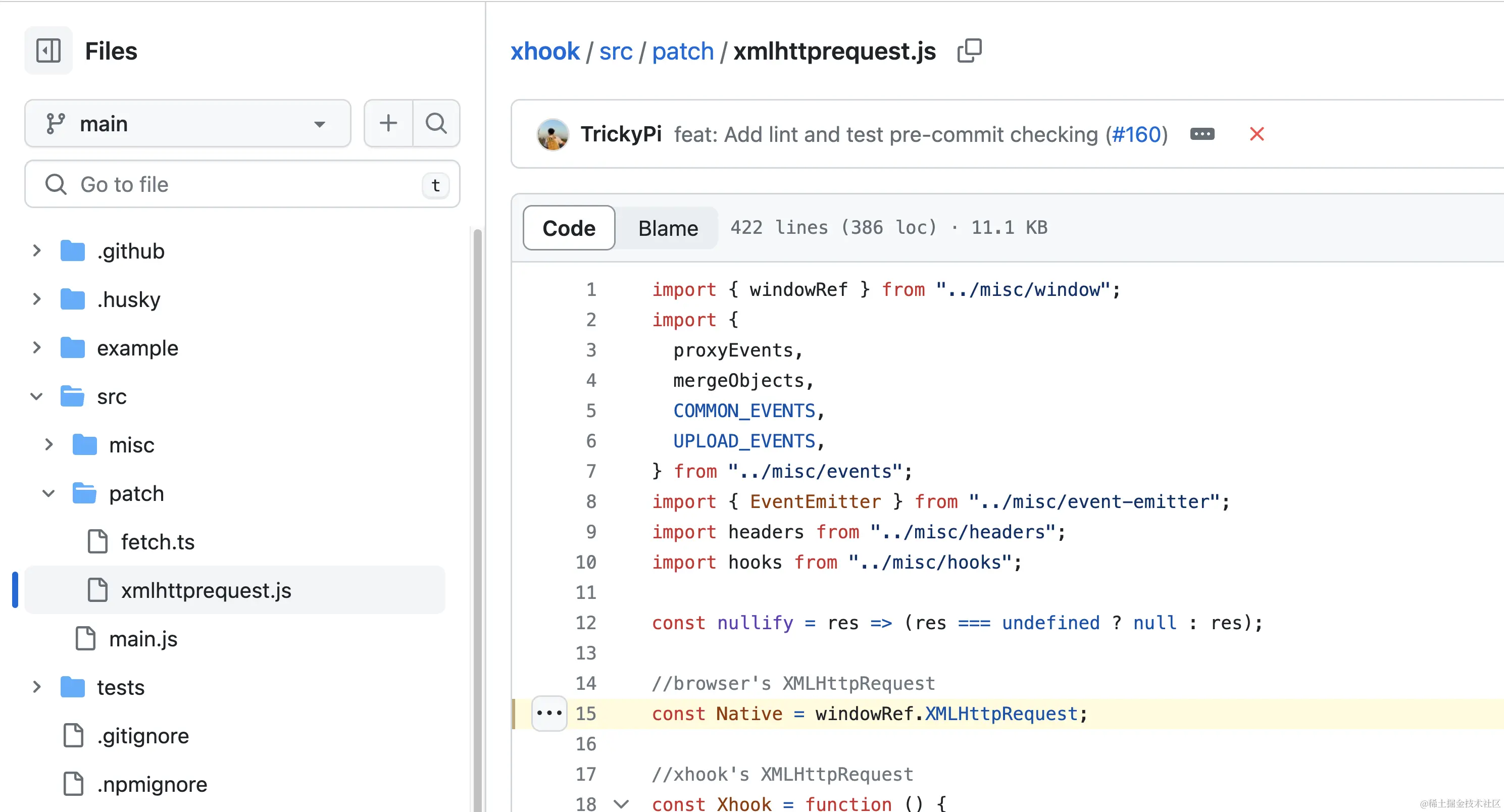Fold code at line 18 chevron

621,803
